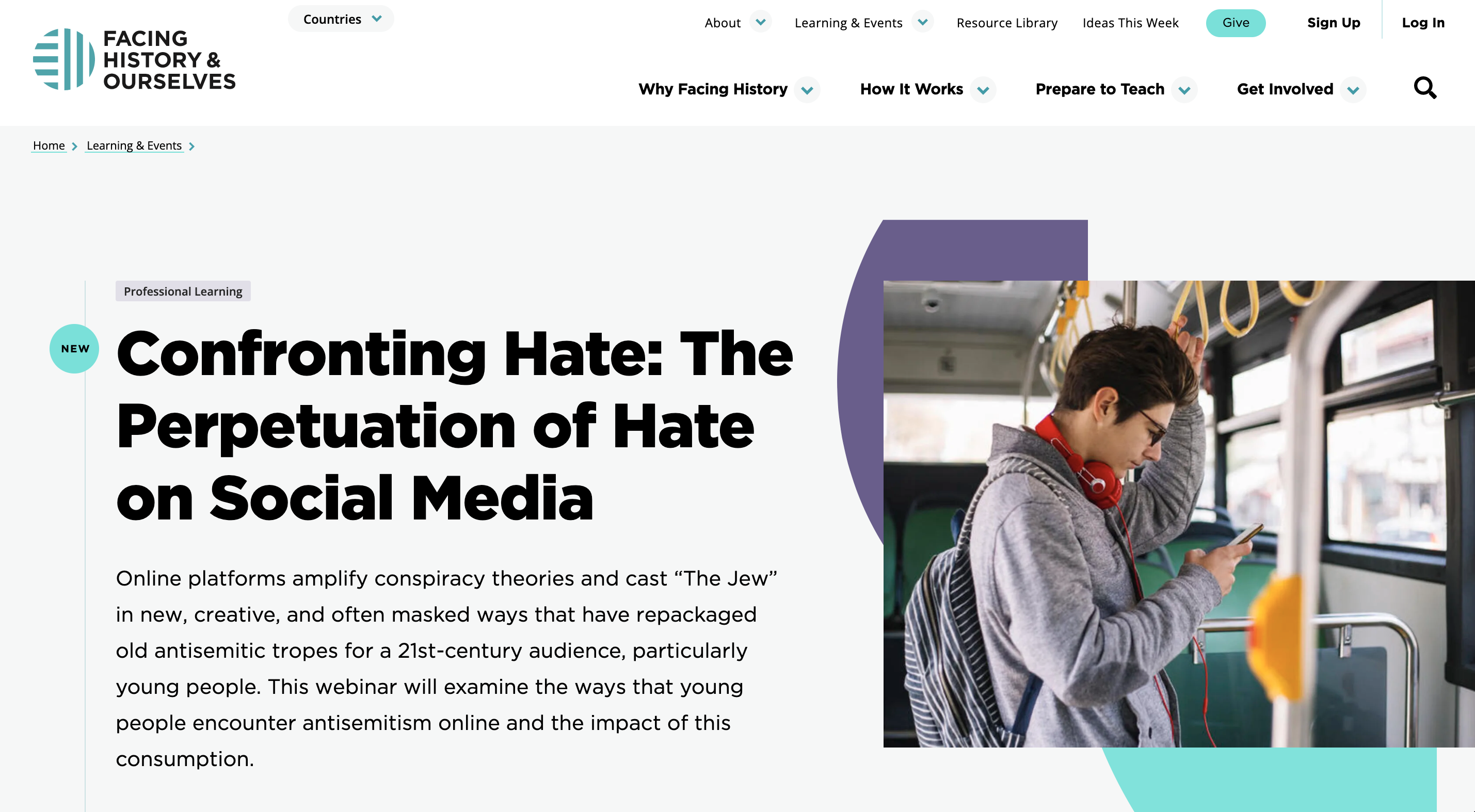Click the bus passenger hero photo
This screenshot has height=812, width=1475.
click(x=1179, y=513)
